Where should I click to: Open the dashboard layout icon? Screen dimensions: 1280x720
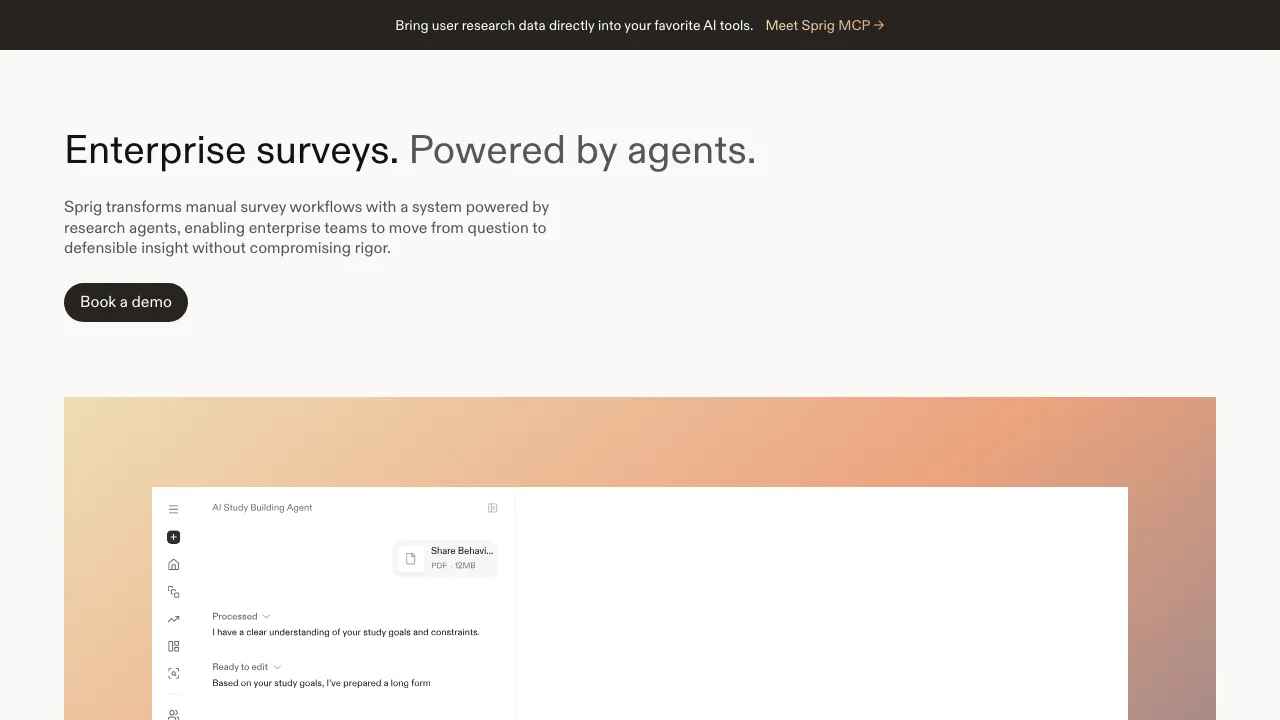click(173, 646)
